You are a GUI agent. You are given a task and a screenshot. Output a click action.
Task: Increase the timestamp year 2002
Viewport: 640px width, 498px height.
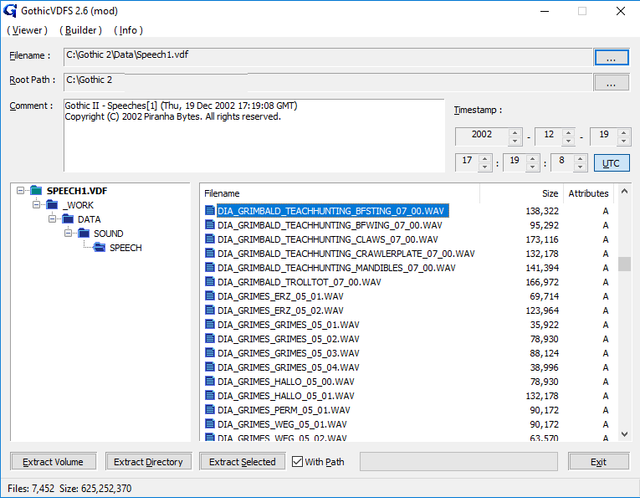[515, 133]
